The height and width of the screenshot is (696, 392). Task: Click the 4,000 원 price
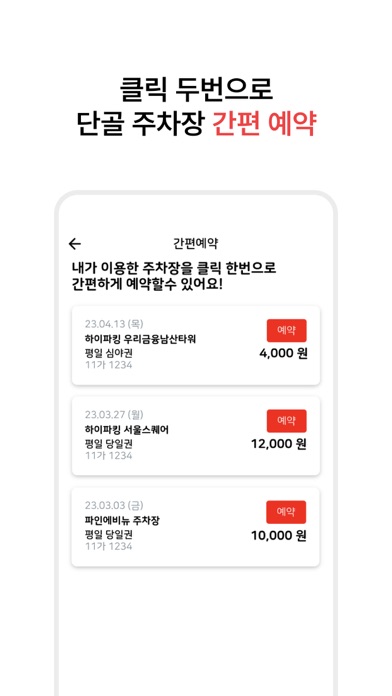point(284,354)
